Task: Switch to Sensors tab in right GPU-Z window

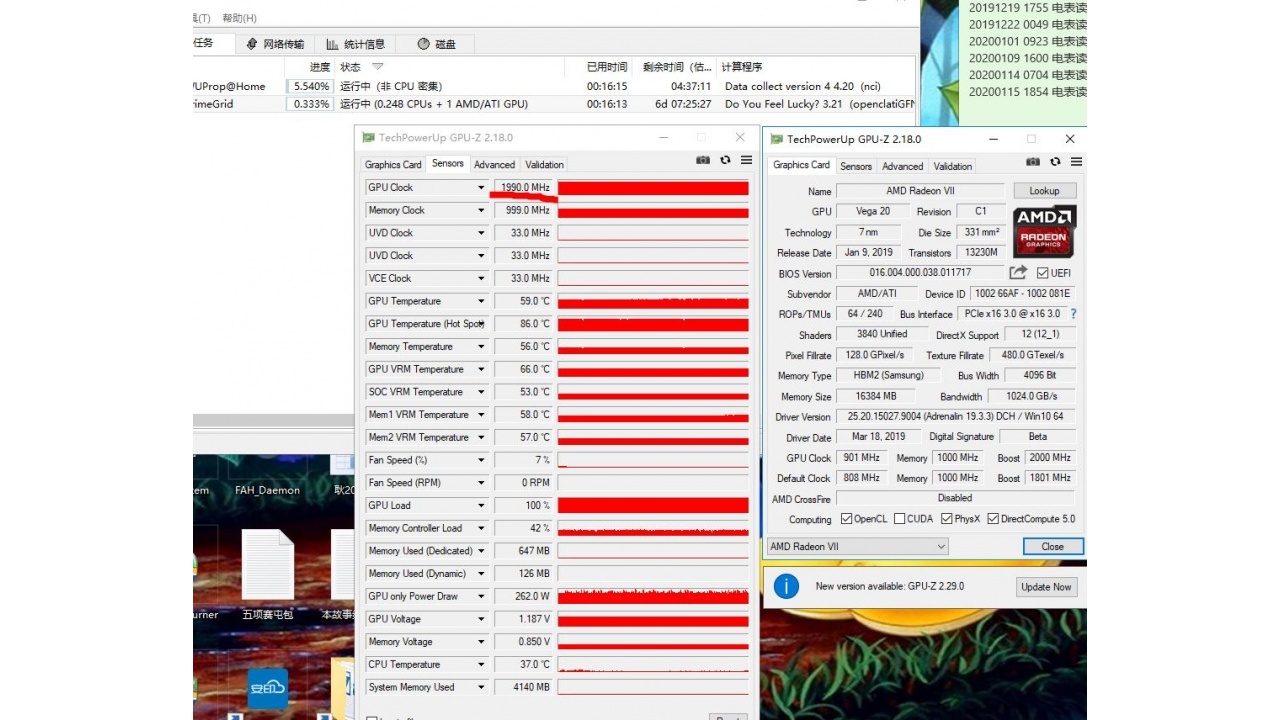Action: [856, 166]
